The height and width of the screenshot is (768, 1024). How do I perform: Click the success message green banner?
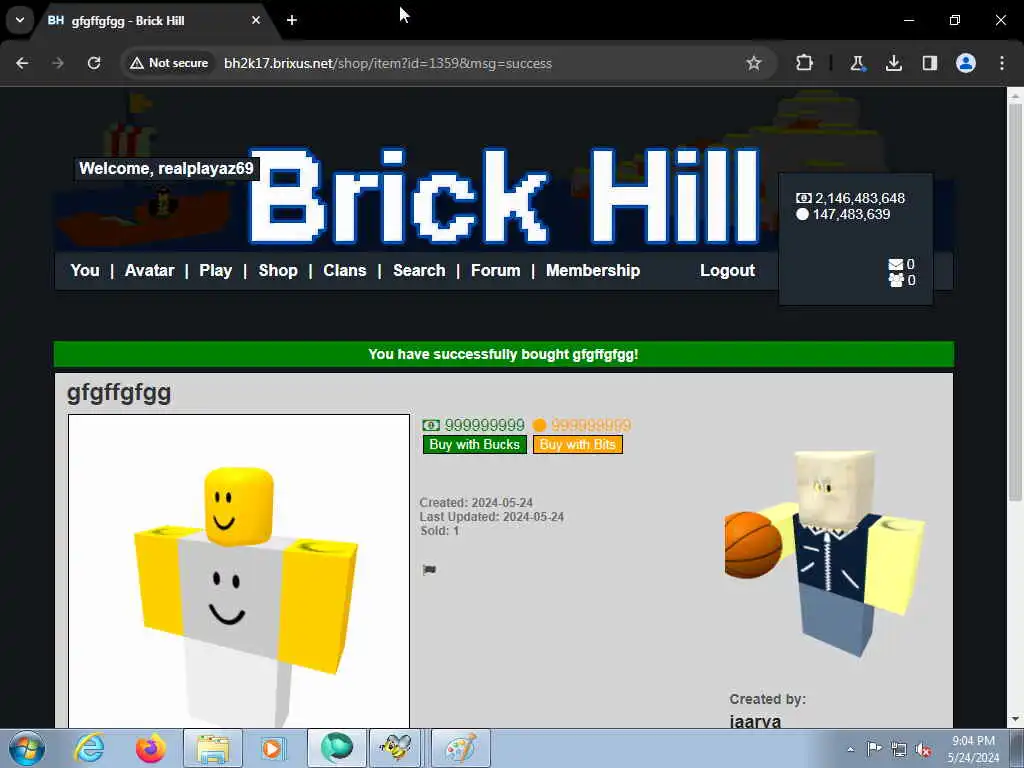click(x=504, y=354)
